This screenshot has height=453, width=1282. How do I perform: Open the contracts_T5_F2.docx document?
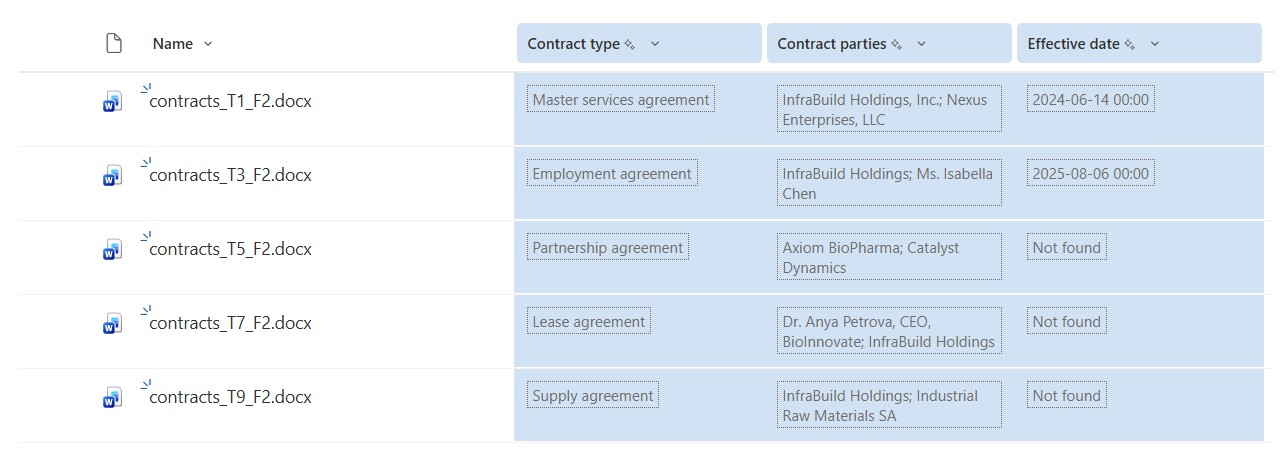click(230, 249)
